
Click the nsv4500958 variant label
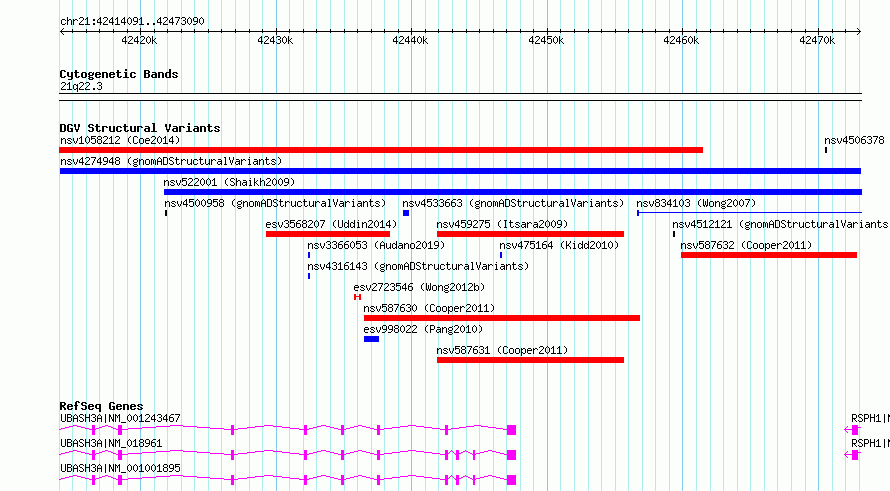click(x=275, y=203)
